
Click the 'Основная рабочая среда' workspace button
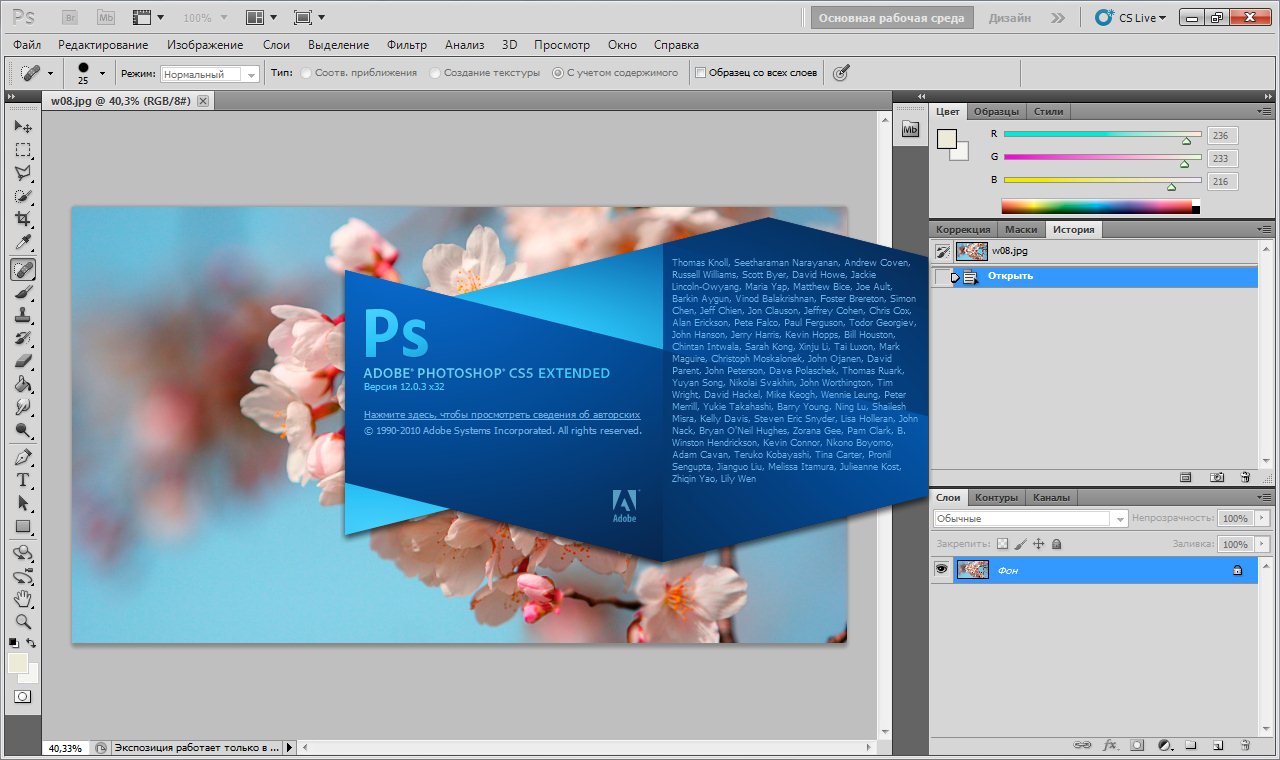892,18
